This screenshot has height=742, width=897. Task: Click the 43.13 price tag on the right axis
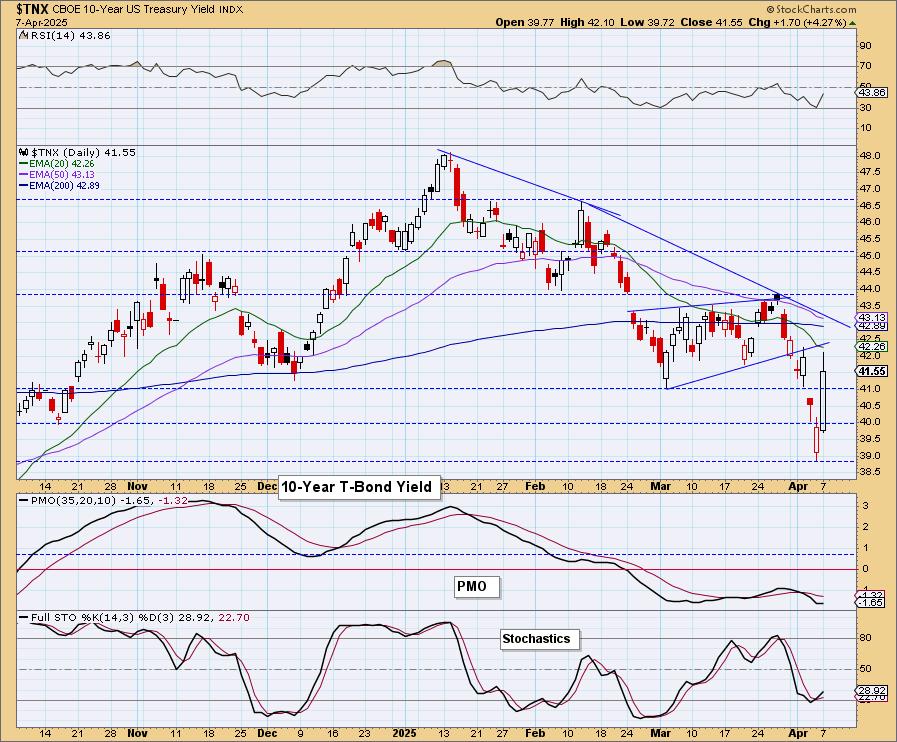(872, 317)
